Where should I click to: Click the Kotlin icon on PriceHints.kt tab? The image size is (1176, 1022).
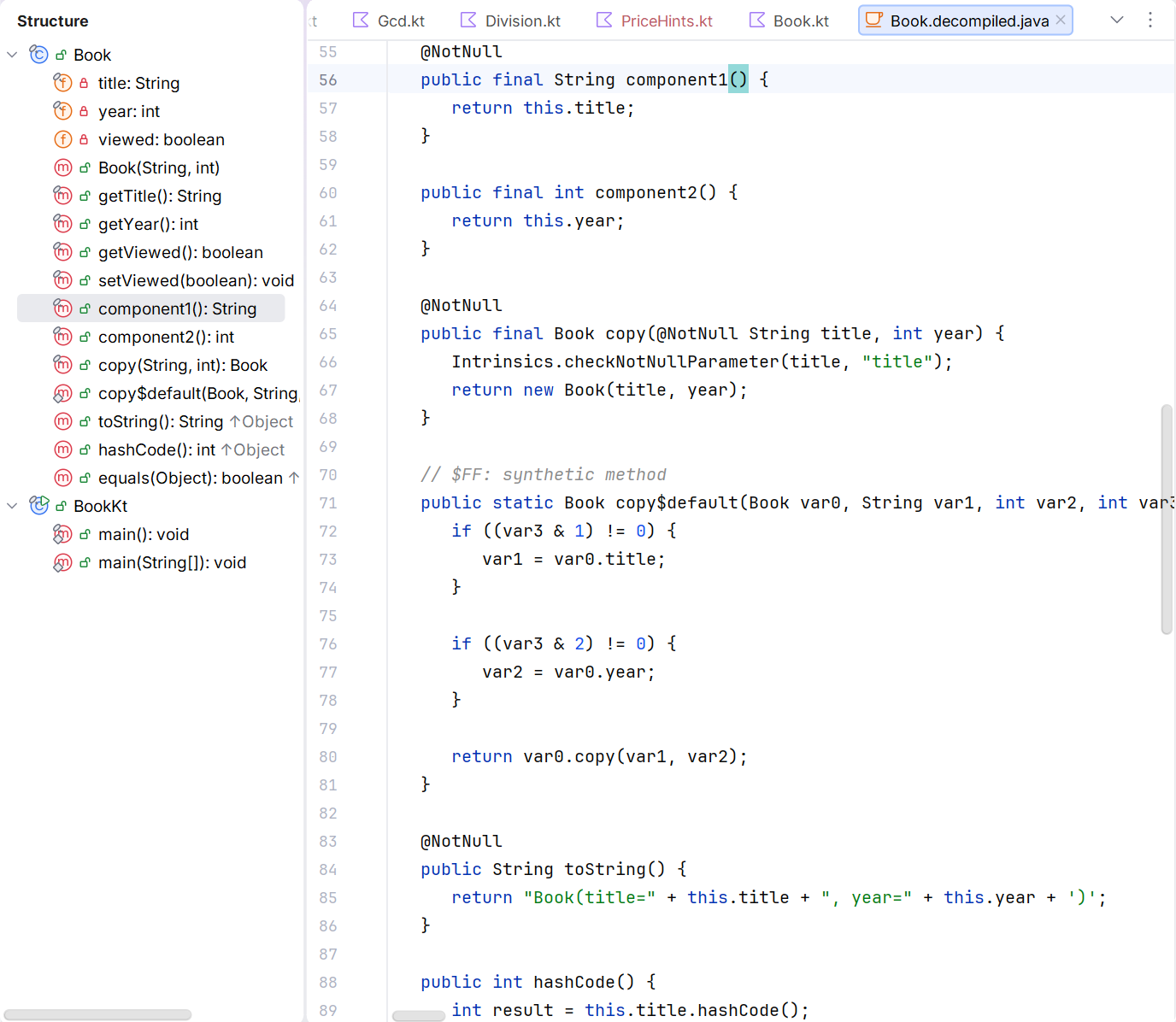tap(604, 20)
